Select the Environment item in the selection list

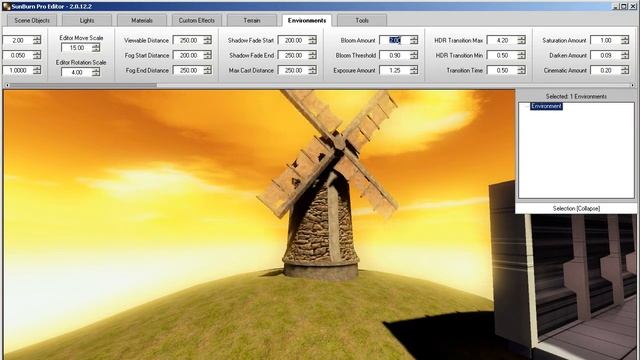(x=546, y=106)
